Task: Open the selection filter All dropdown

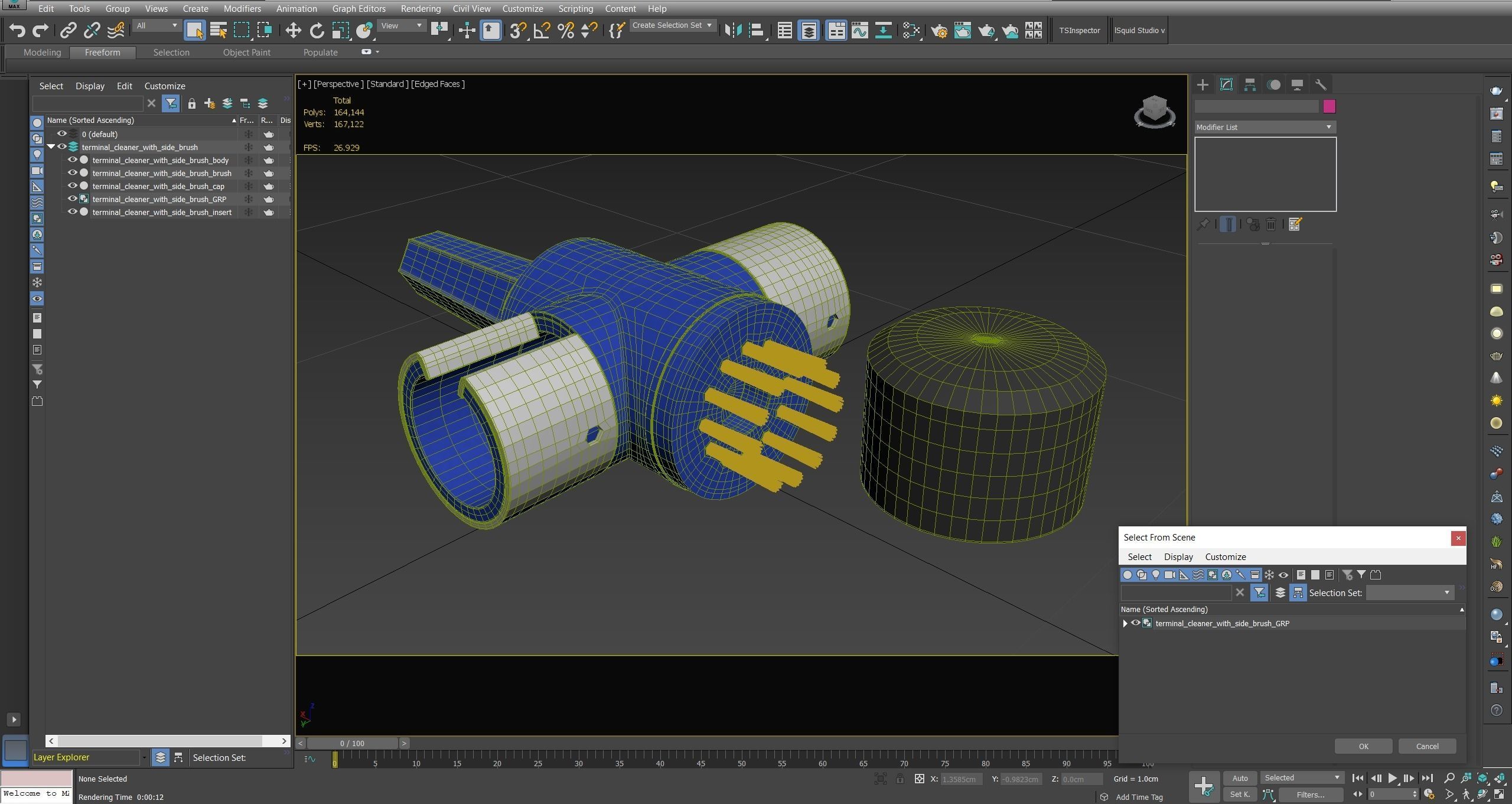Action: (x=157, y=25)
